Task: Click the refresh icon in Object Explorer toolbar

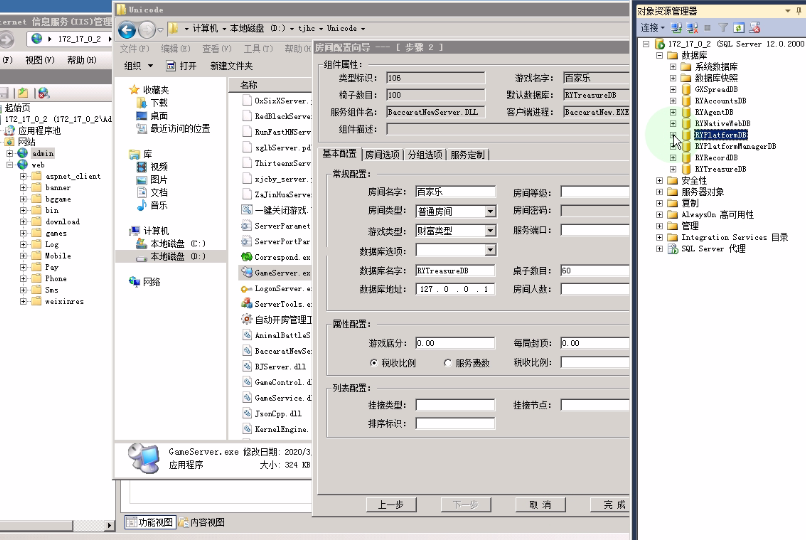Action: 738,28
